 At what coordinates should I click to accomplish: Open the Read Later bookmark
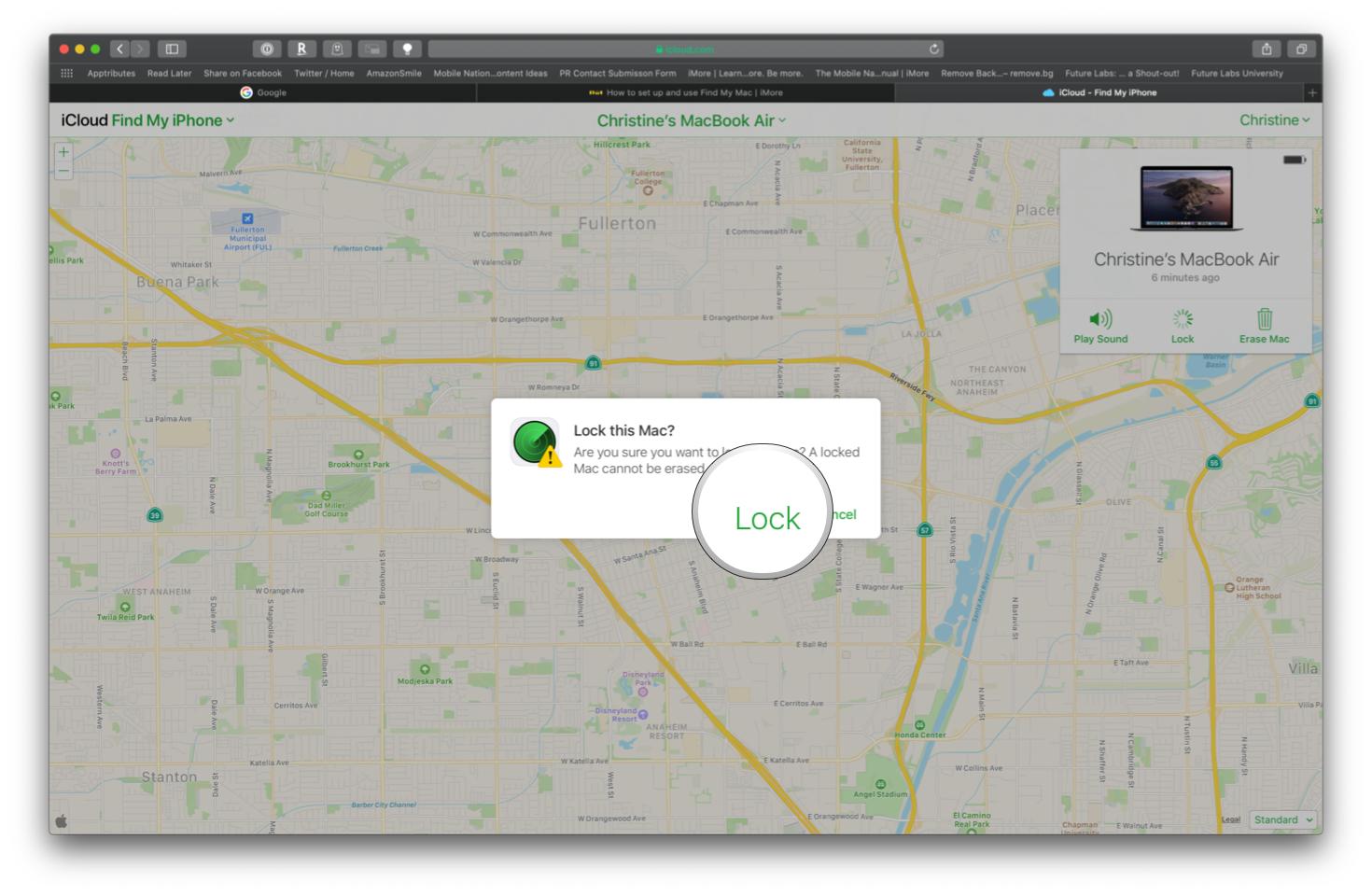tap(169, 73)
